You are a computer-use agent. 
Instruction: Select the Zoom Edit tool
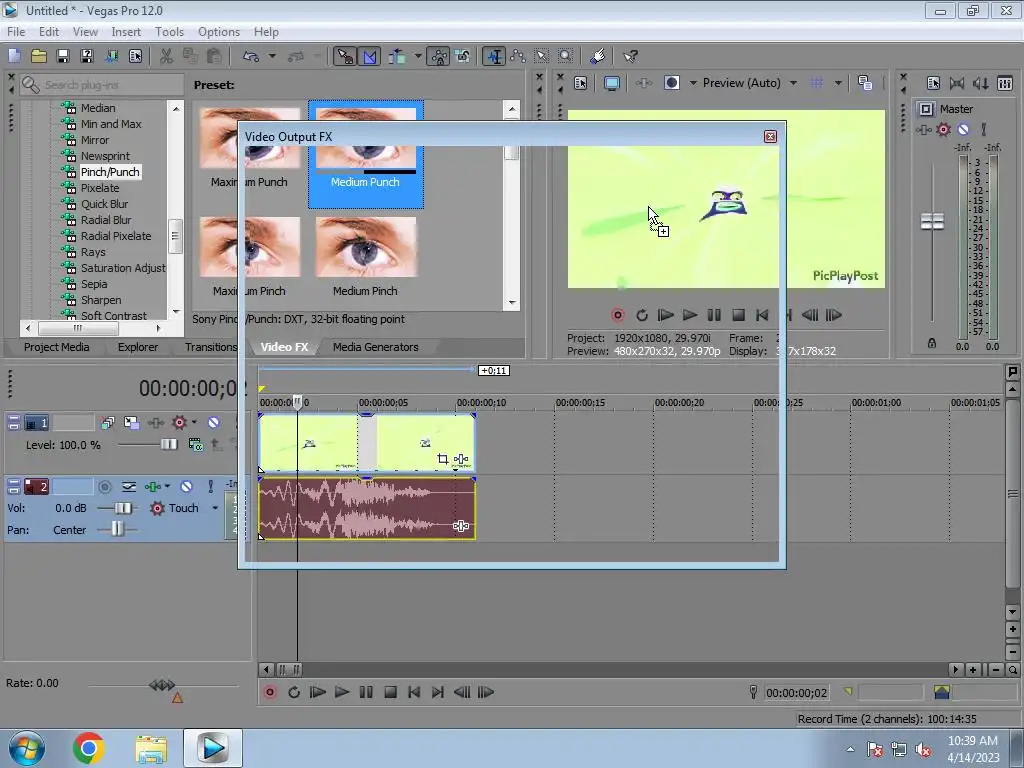(566, 56)
